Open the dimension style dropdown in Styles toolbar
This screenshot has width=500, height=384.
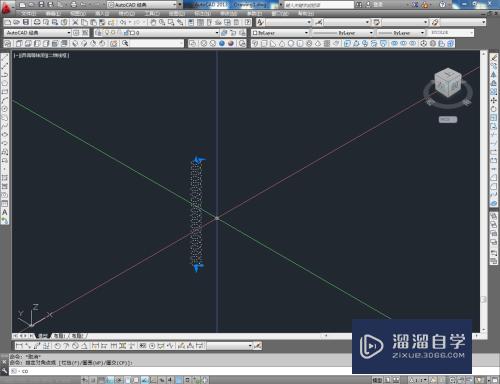pos(347,22)
